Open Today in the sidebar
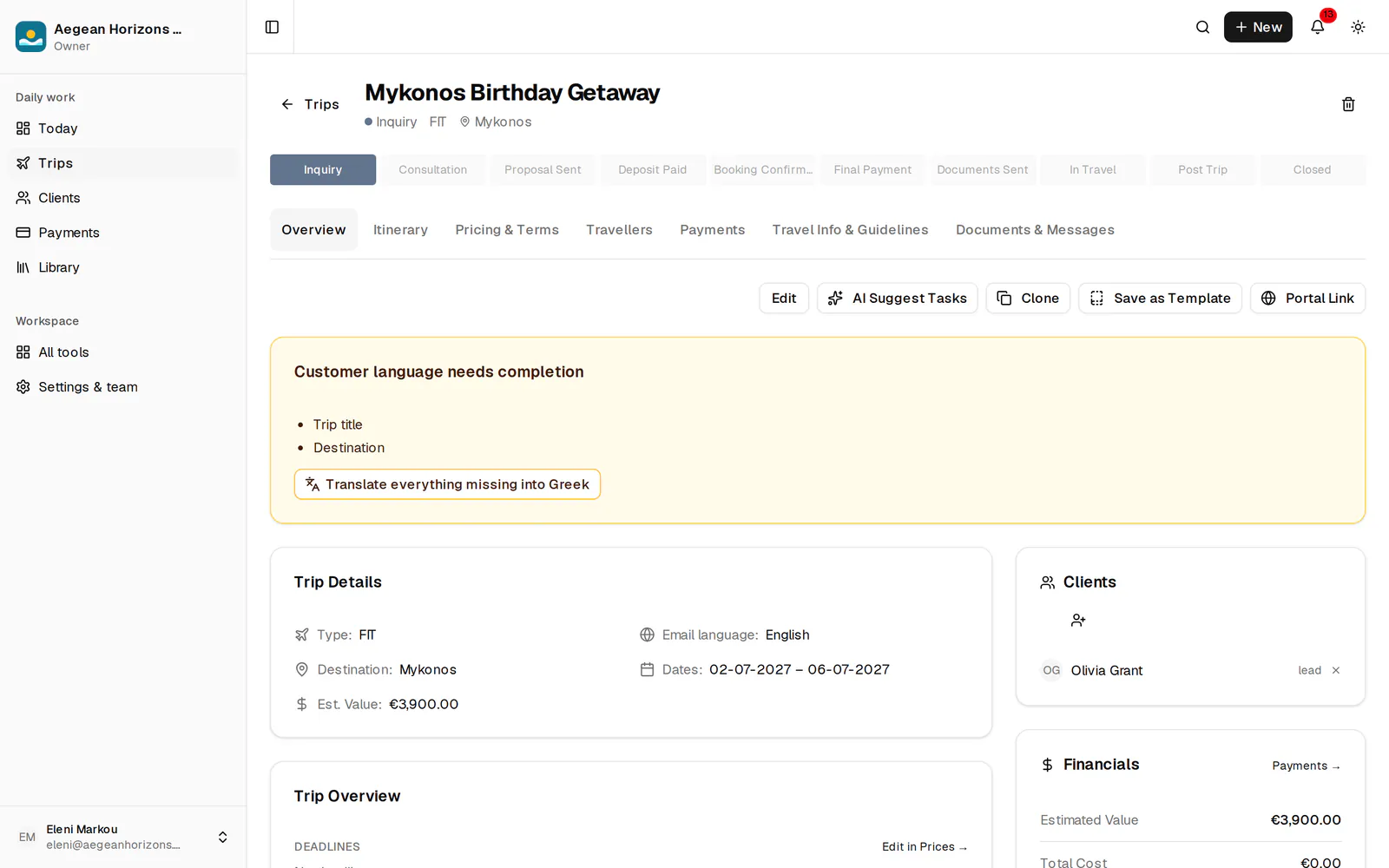 [x=122, y=128]
